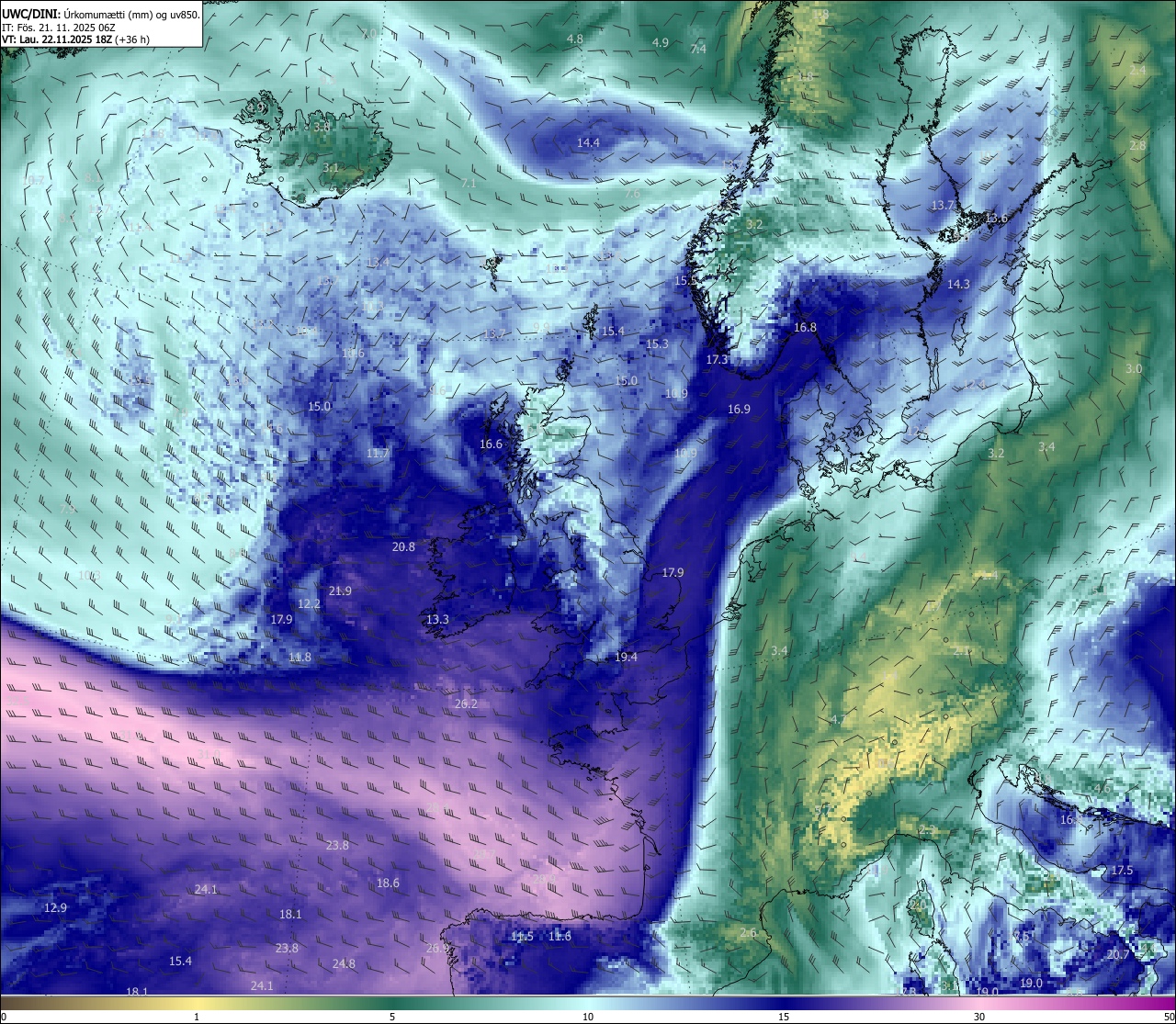Screen dimensions: 1176x1024
Task: Click the colour scale label '15'
Action: [x=784, y=1018]
